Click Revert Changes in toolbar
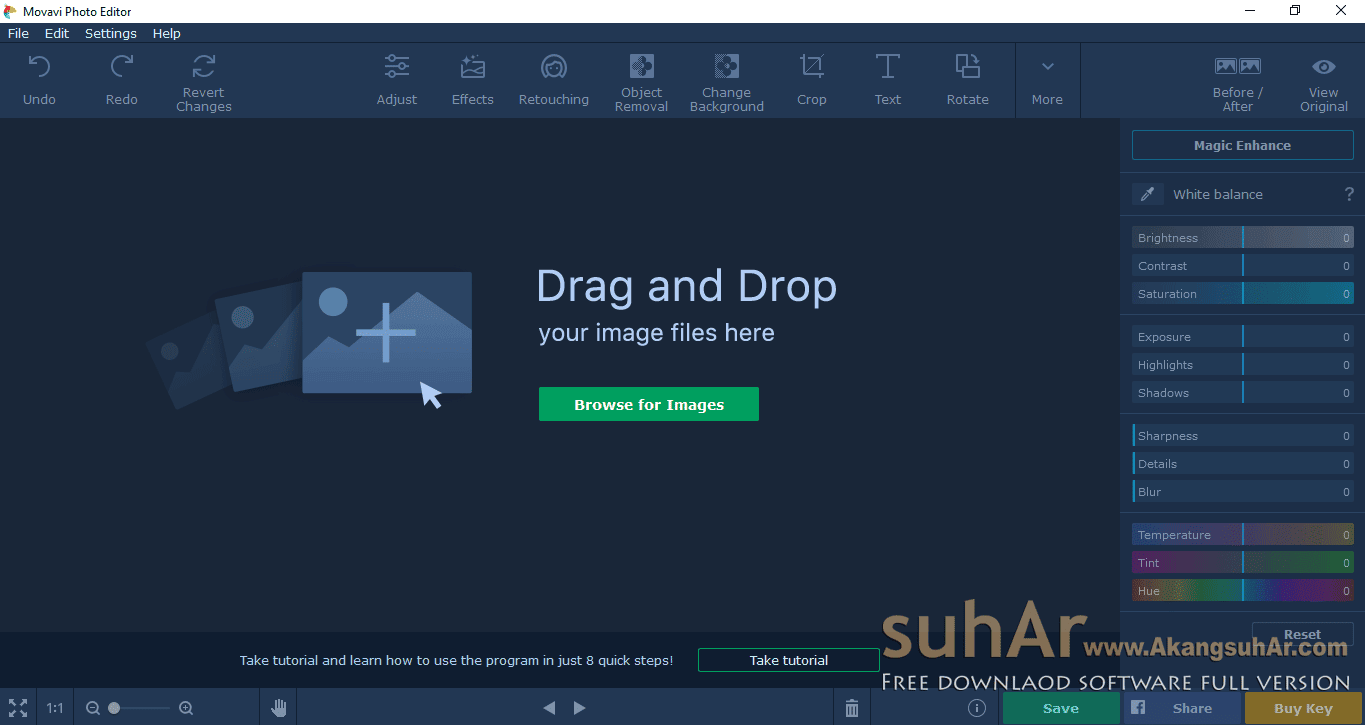The width and height of the screenshot is (1365, 725). tap(204, 81)
